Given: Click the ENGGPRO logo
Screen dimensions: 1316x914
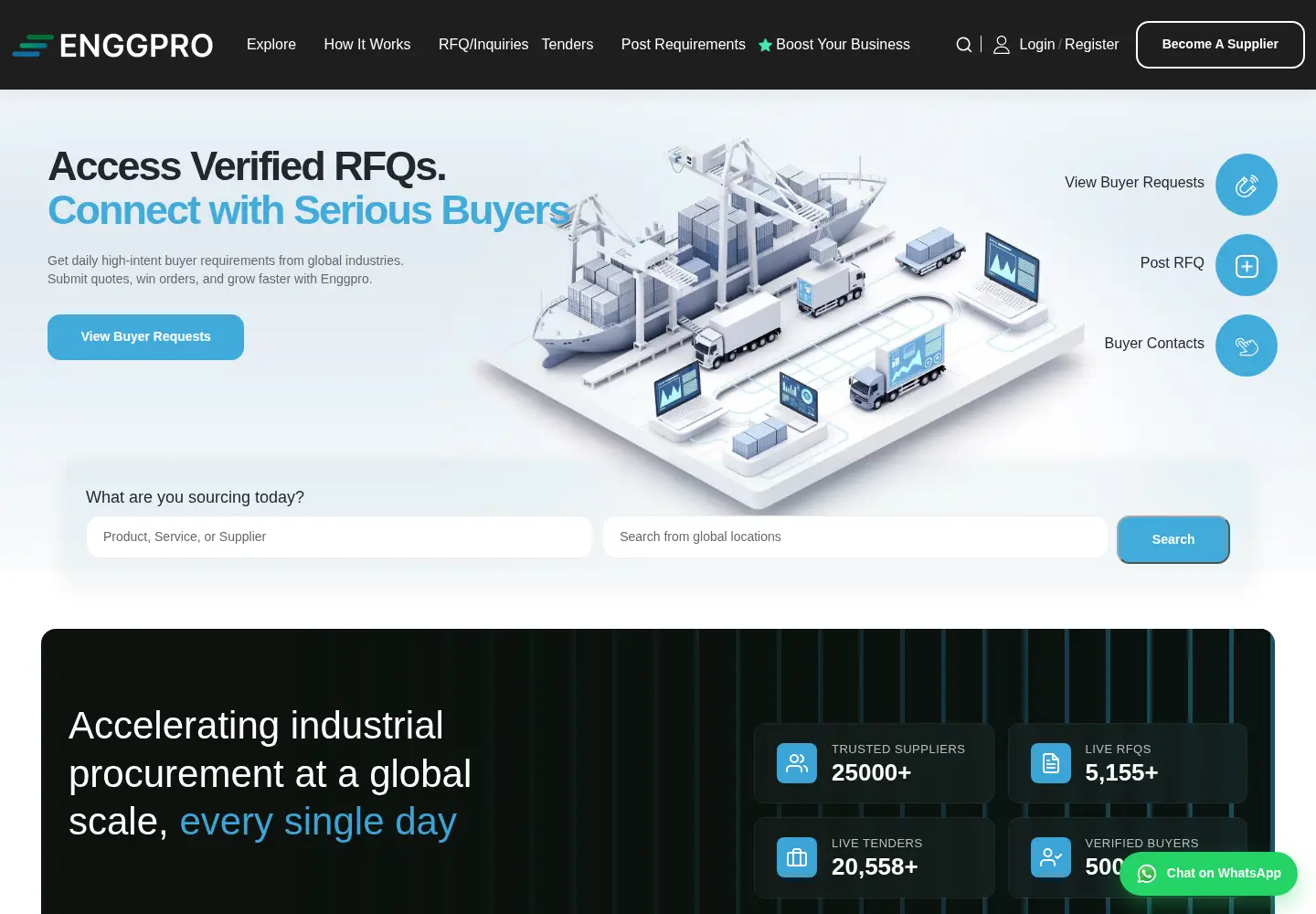Looking at the screenshot, I should click(x=112, y=45).
